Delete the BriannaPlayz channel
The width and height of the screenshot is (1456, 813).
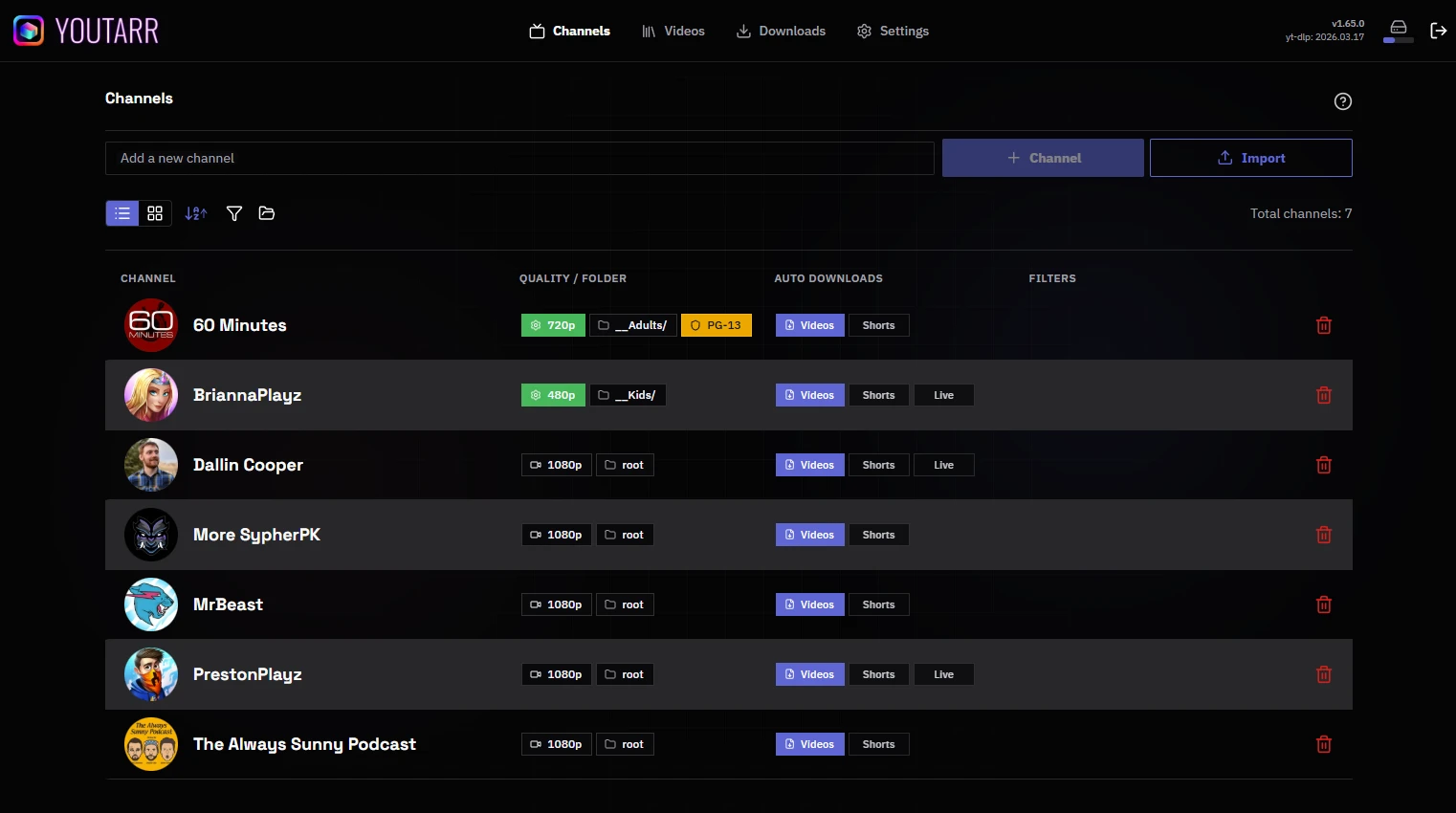click(1324, 395)
